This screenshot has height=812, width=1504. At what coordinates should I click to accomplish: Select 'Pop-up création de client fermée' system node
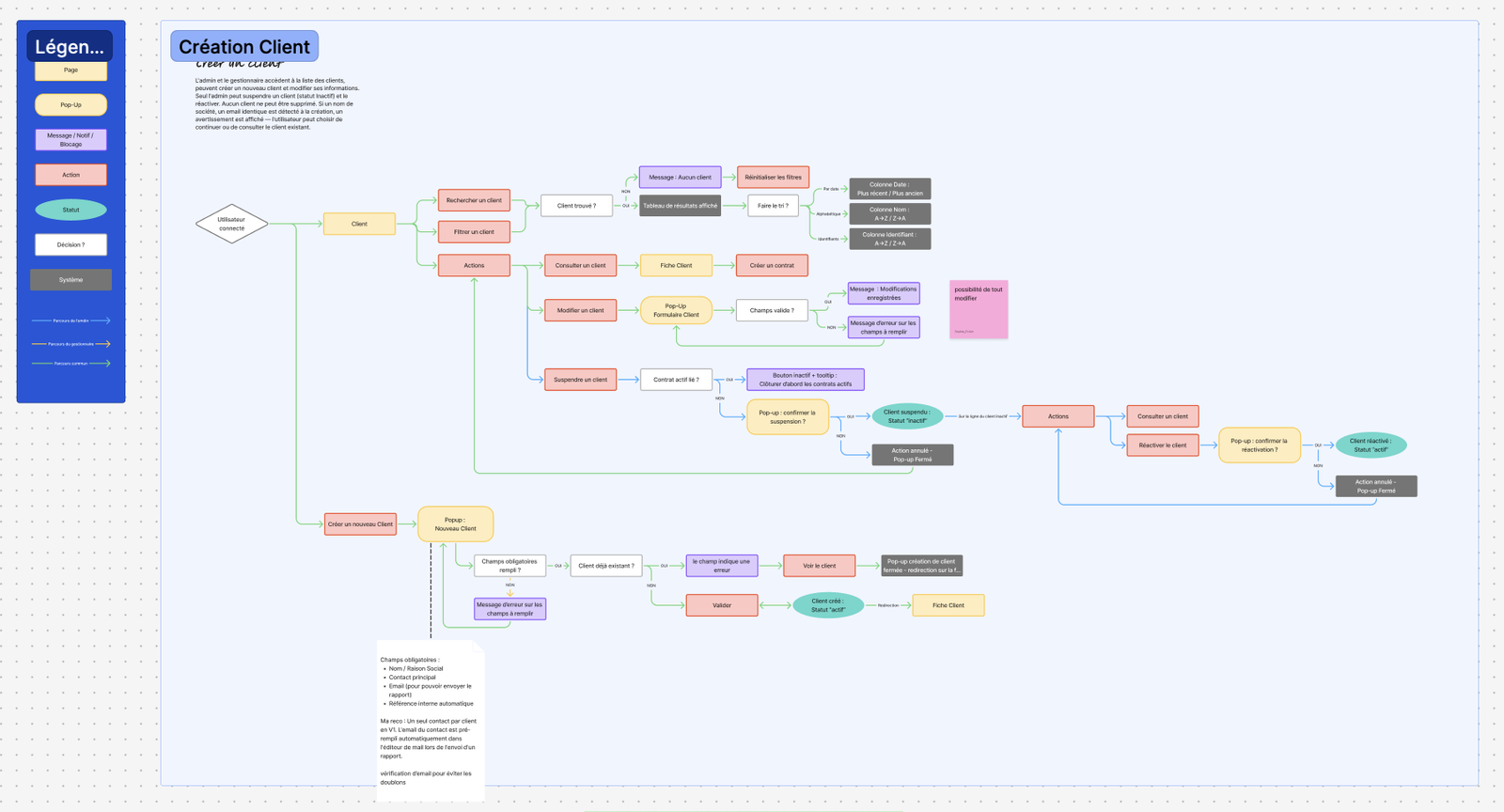click(x=921, y=566)
